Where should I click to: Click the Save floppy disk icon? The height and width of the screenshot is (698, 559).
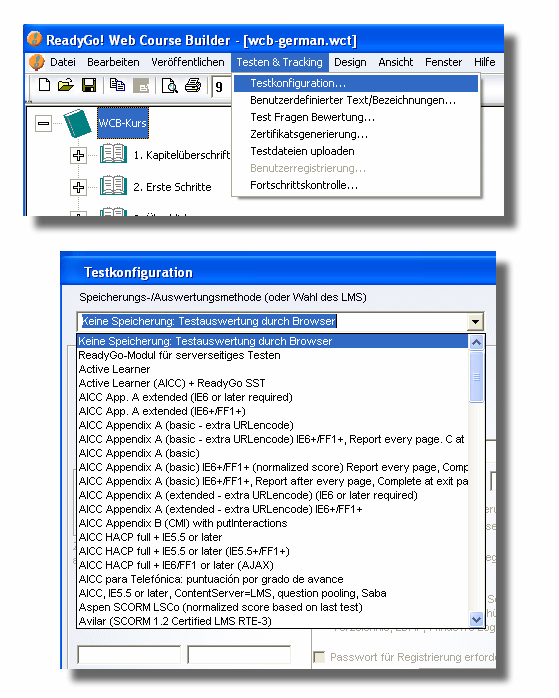point(89,85)
